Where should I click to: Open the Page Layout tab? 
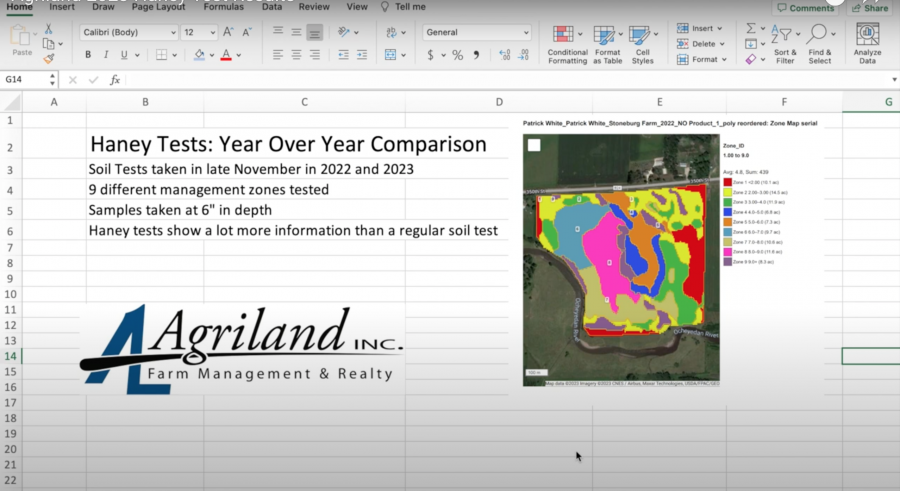(158, 7)
